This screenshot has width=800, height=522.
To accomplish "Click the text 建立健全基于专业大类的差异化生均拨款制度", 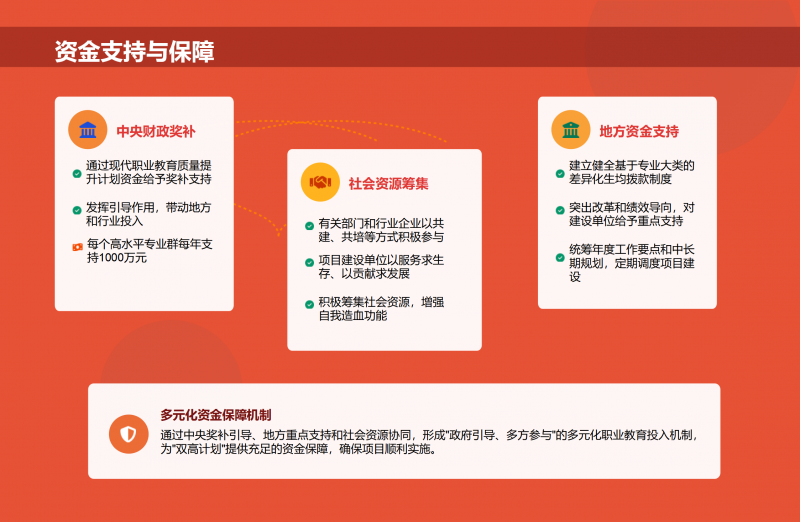I will [x=632, y=172].
